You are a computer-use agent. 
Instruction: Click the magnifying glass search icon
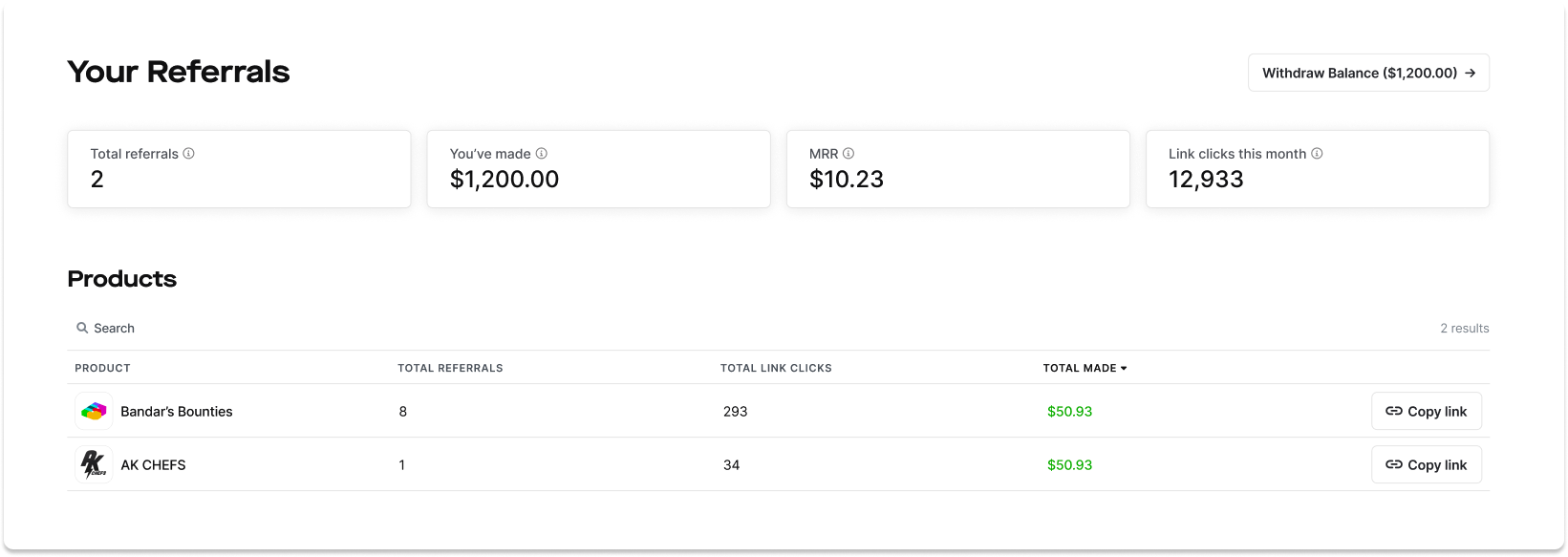pyautogui.click(x=82, y=328)
